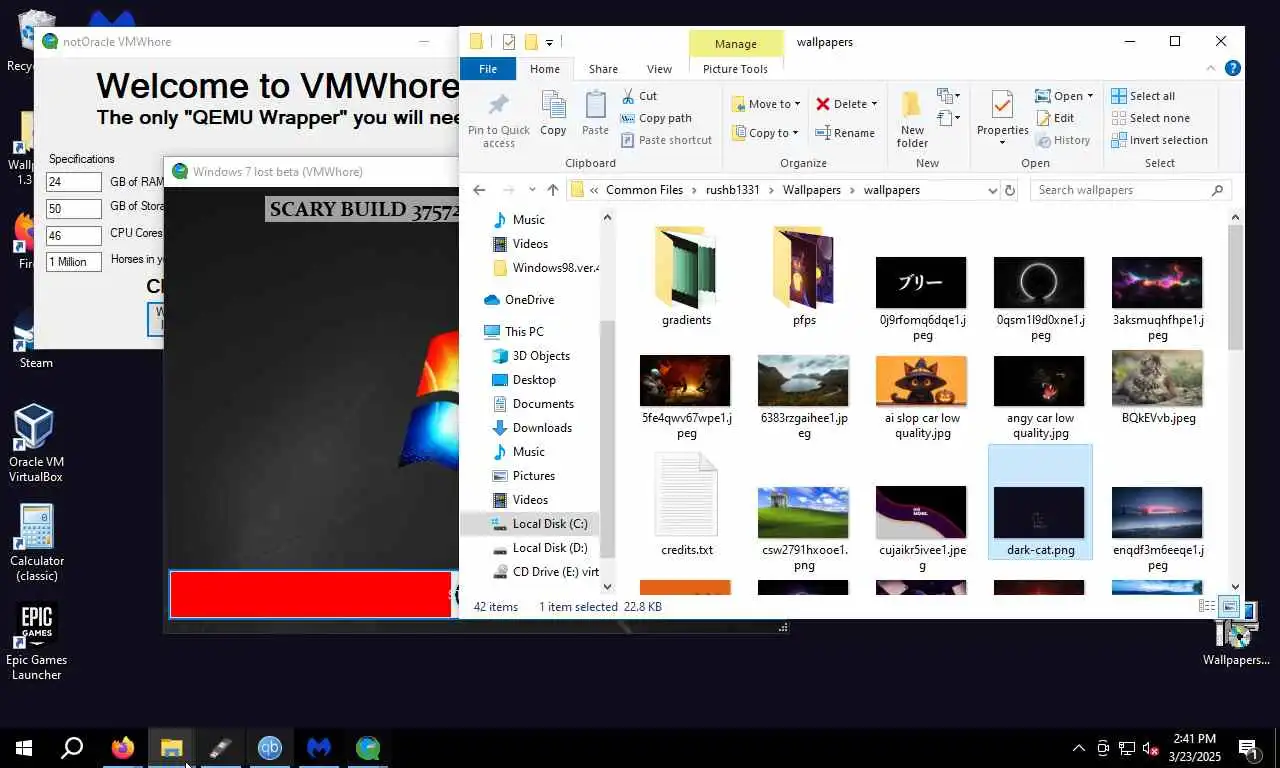Open Move to dropdown
This screenshot has height=768, width=1280.
tap(765, 104)
